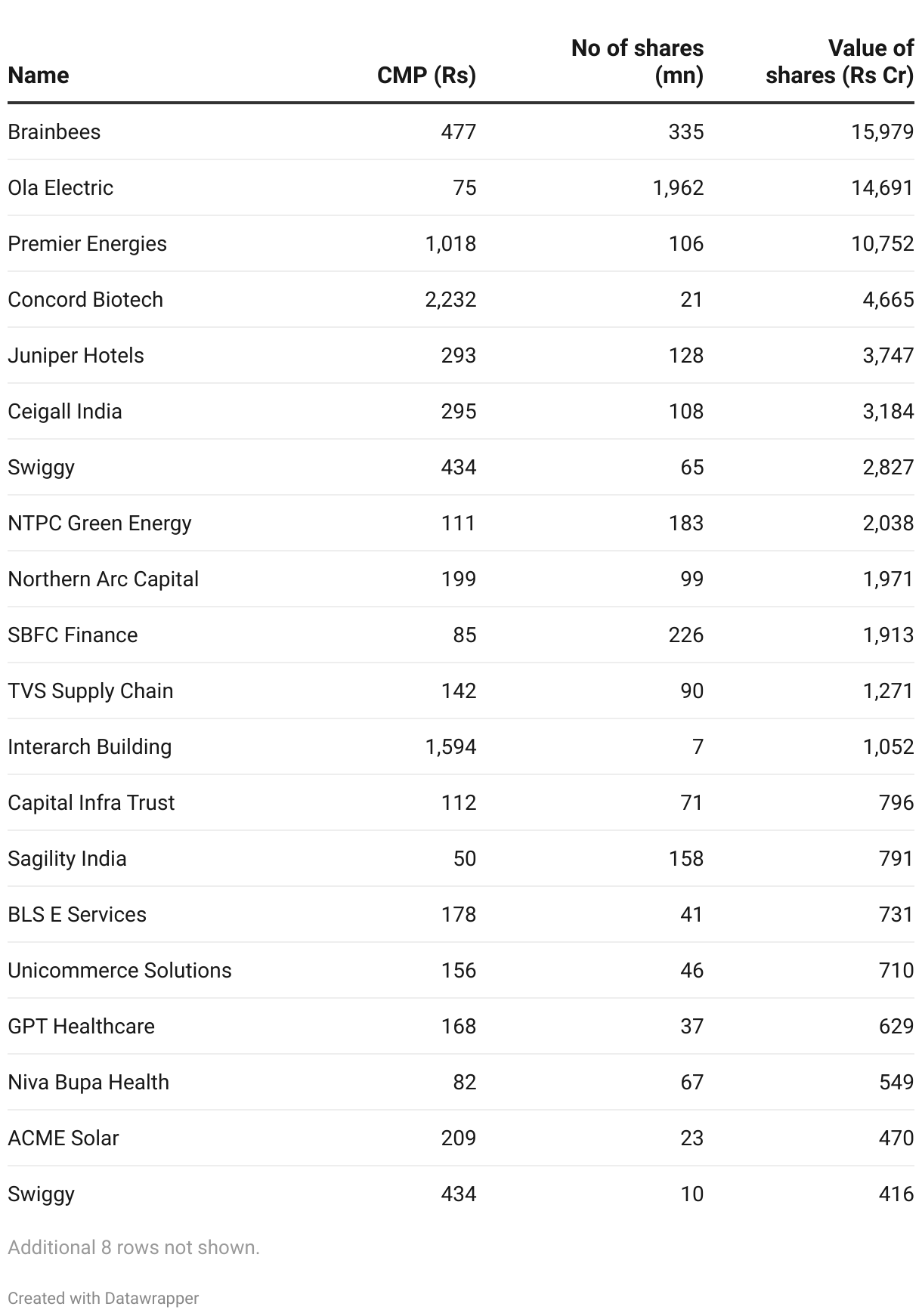
Task: Click the No of shares (mn) header
Action: 637,62
